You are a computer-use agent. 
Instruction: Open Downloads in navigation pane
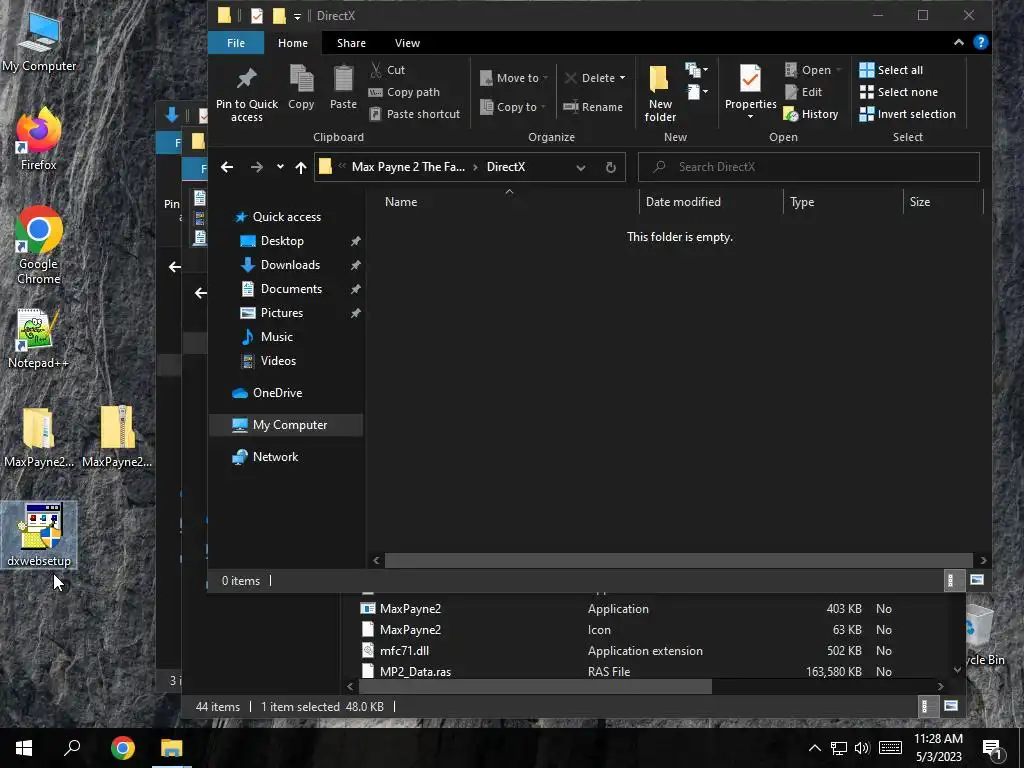coord(290,264)
